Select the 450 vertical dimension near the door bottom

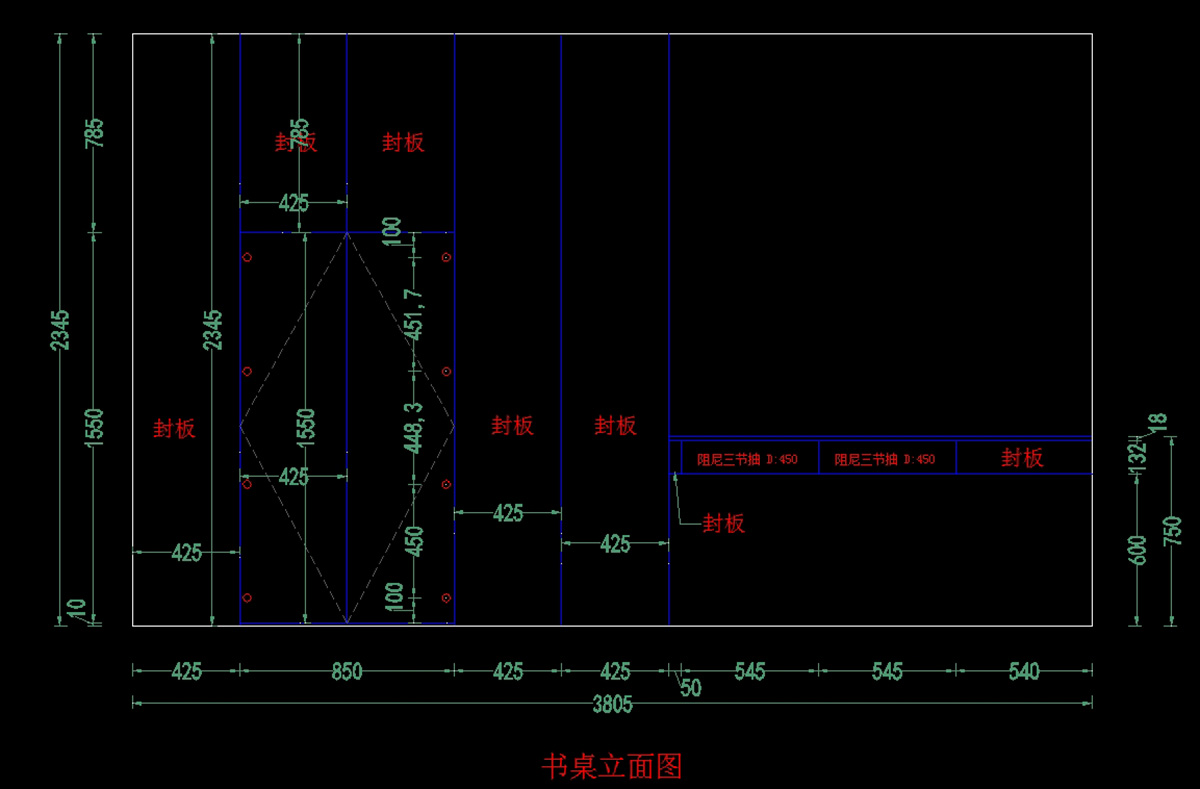tap(415, 541)
